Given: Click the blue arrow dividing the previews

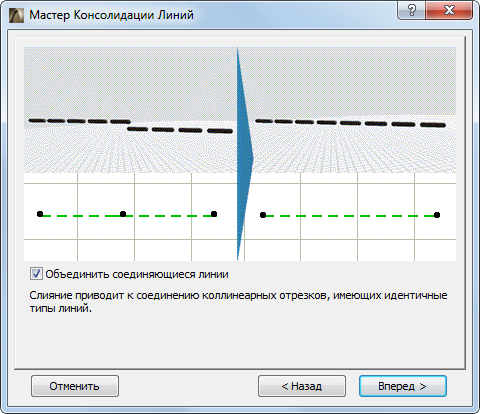Looking at the screenshot, I should 244,154.
